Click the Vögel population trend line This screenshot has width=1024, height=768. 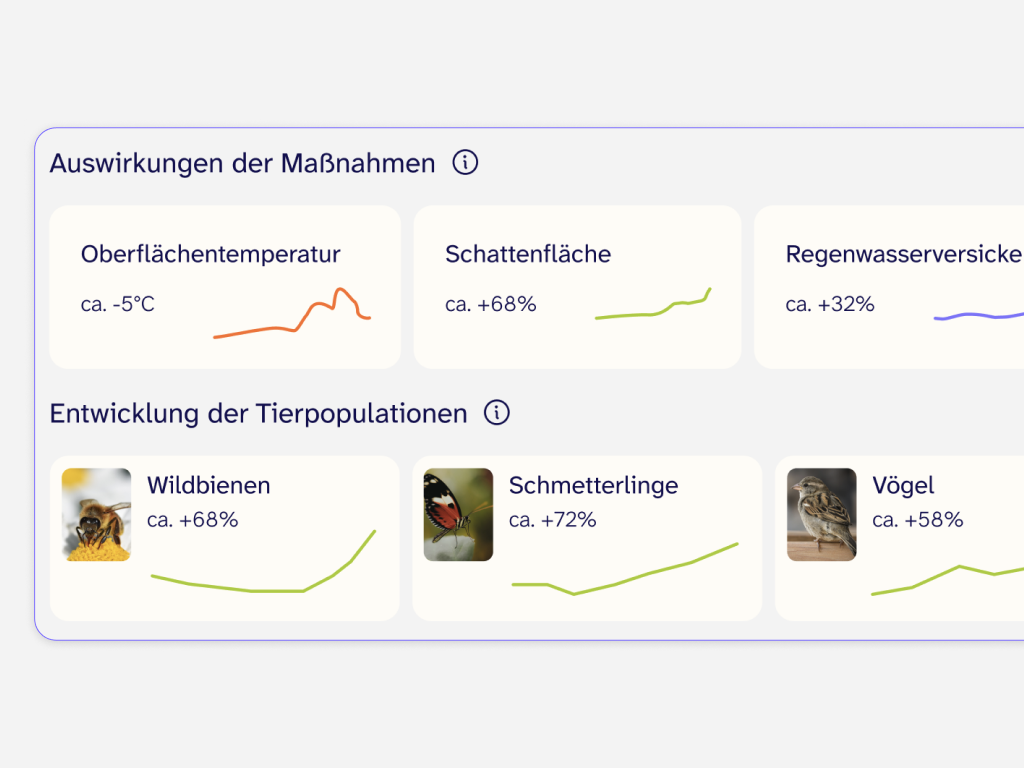pyautogui.click(x=948, y=580)
